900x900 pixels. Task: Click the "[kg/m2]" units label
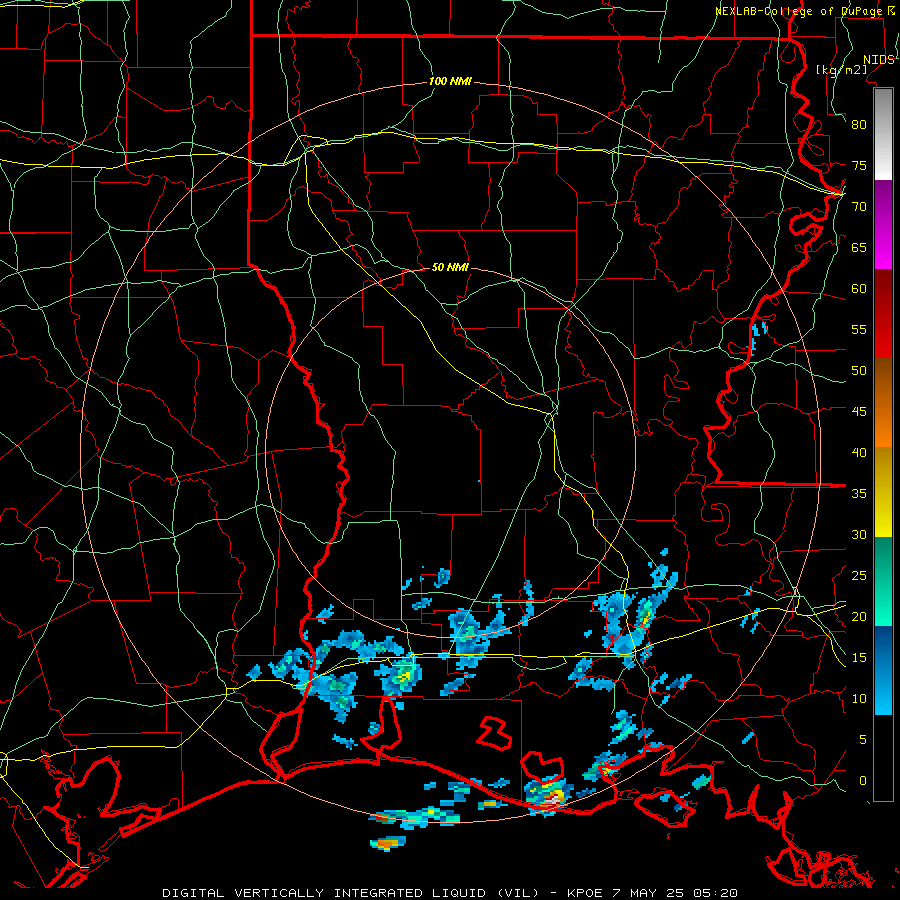[x=841, y=70]
